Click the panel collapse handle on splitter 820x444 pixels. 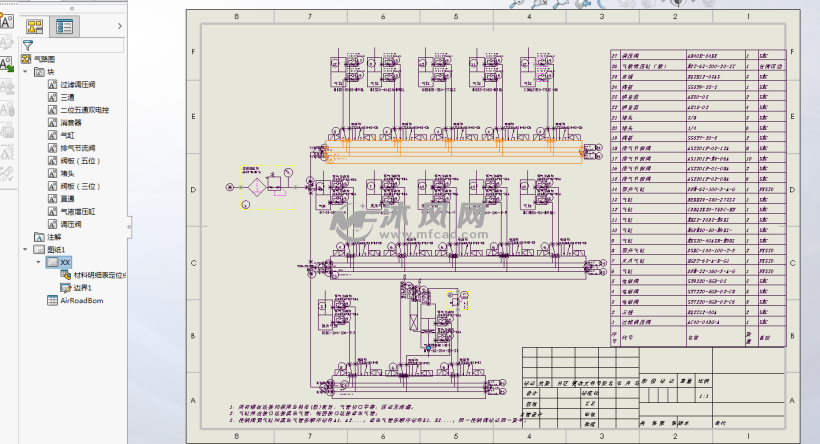[x=129, y=227]
